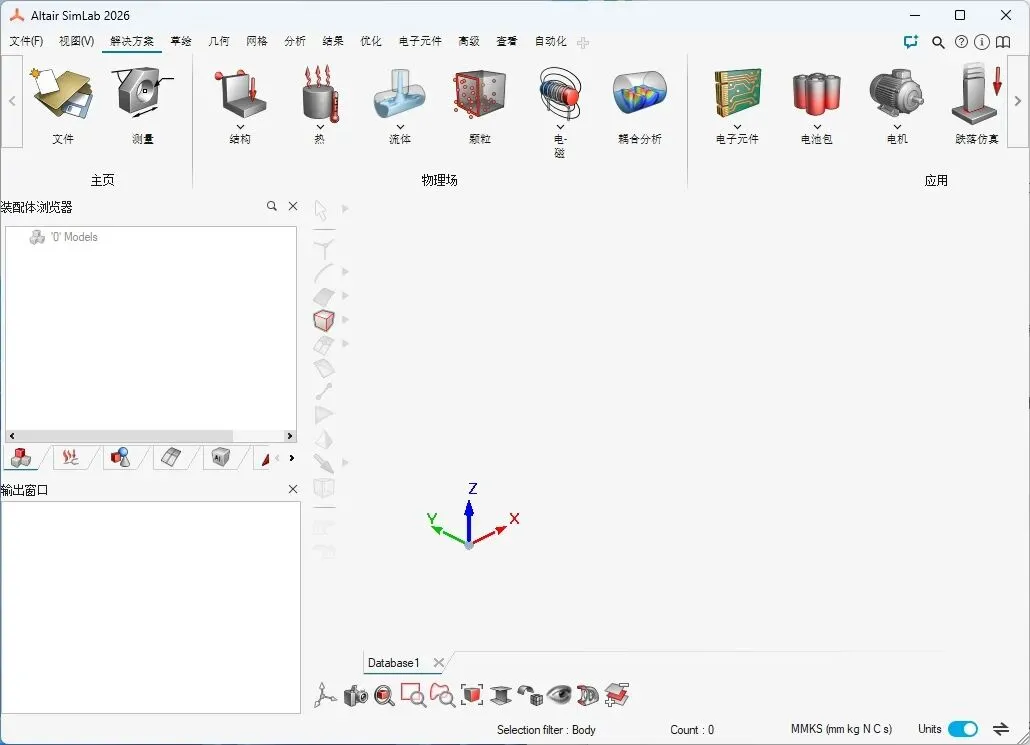Image resolution: width=1030 pixels, height=745 pixels.
Task: Click the camera screenshot icon in view toolbar
Action: (355, 695)
